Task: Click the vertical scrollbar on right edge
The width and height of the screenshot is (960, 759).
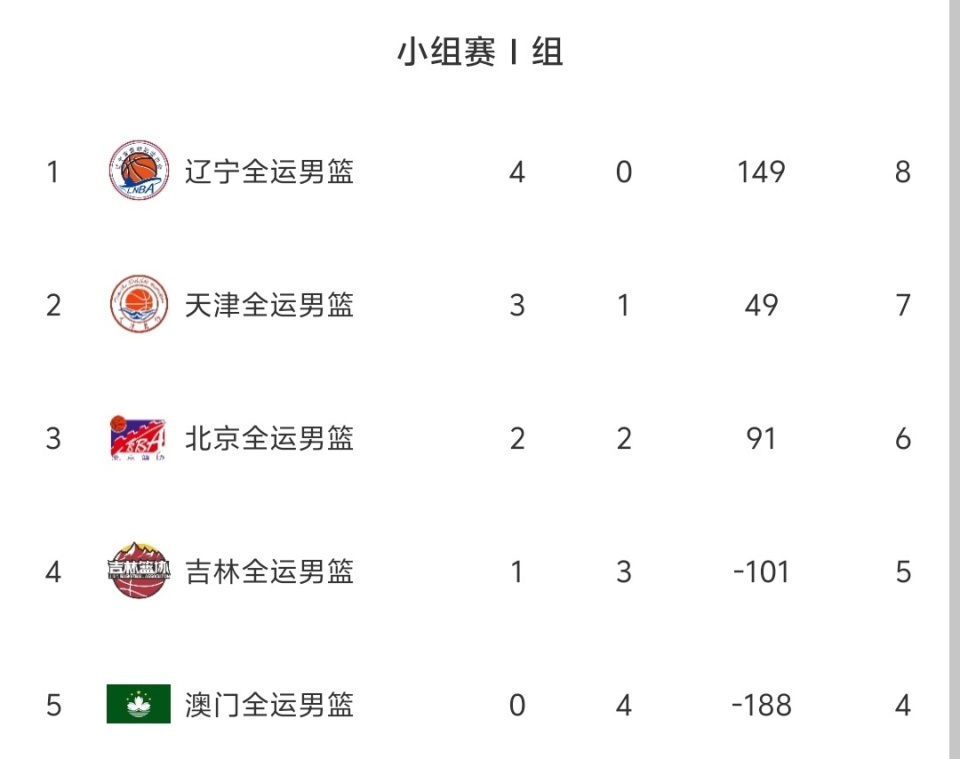Action: point(954,379)
